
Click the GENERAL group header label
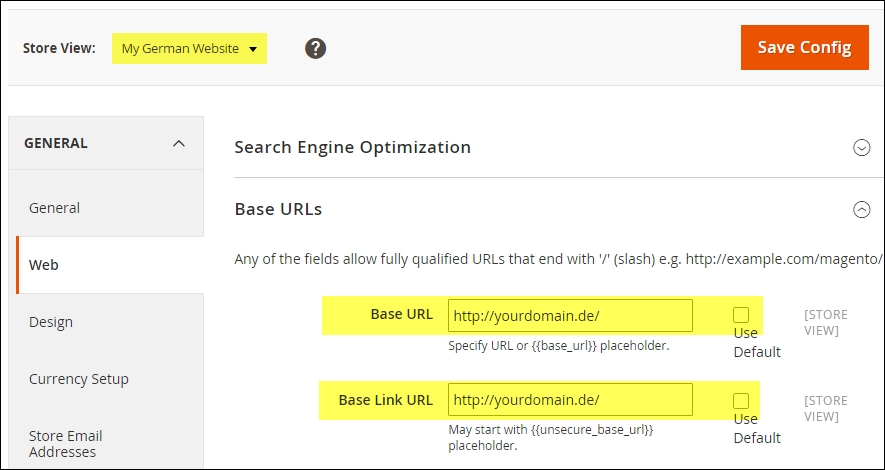(x=56, y=144)
